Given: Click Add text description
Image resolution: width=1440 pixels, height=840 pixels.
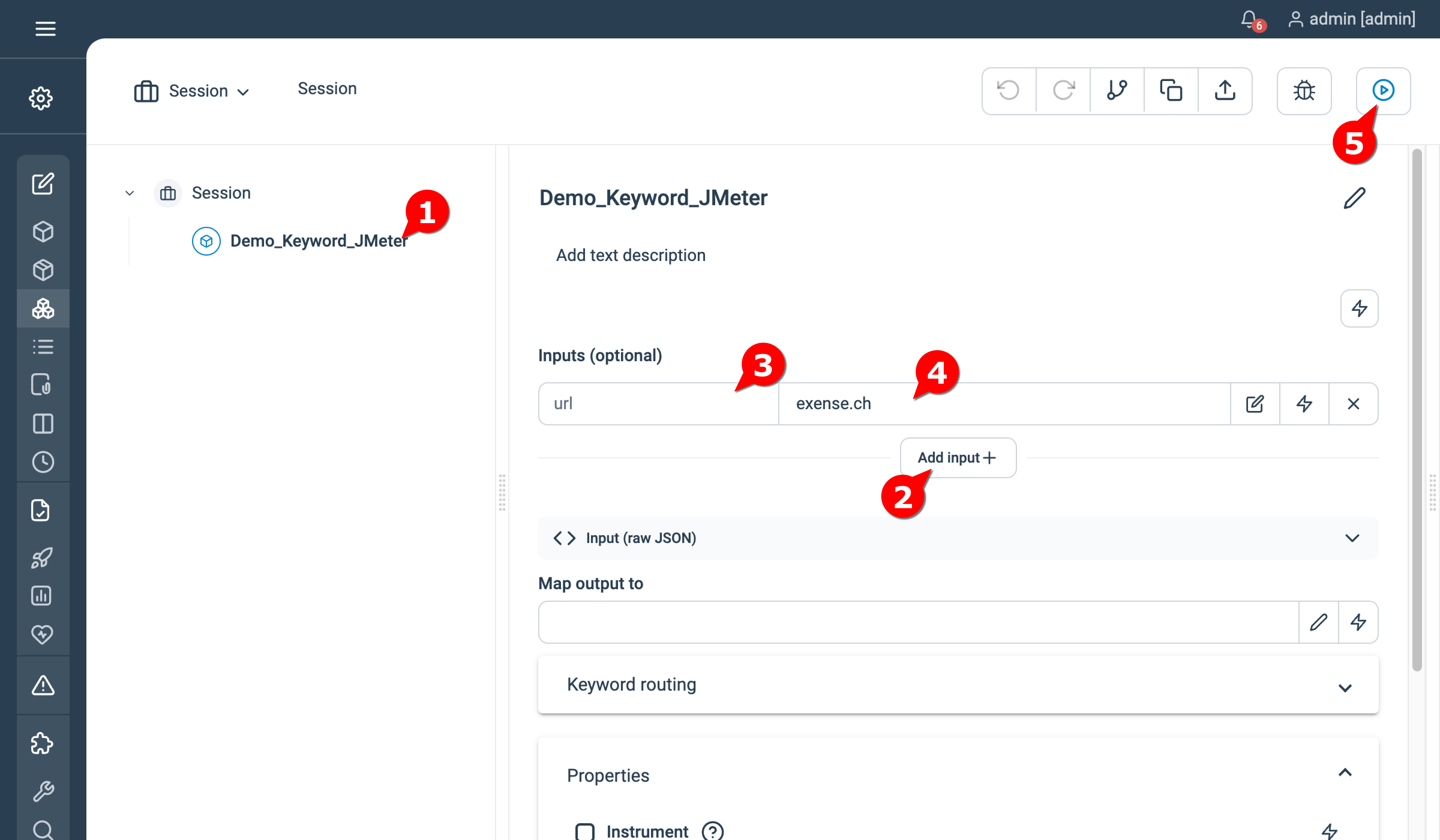Looking at the screenshot, I should tap(630, 255).
